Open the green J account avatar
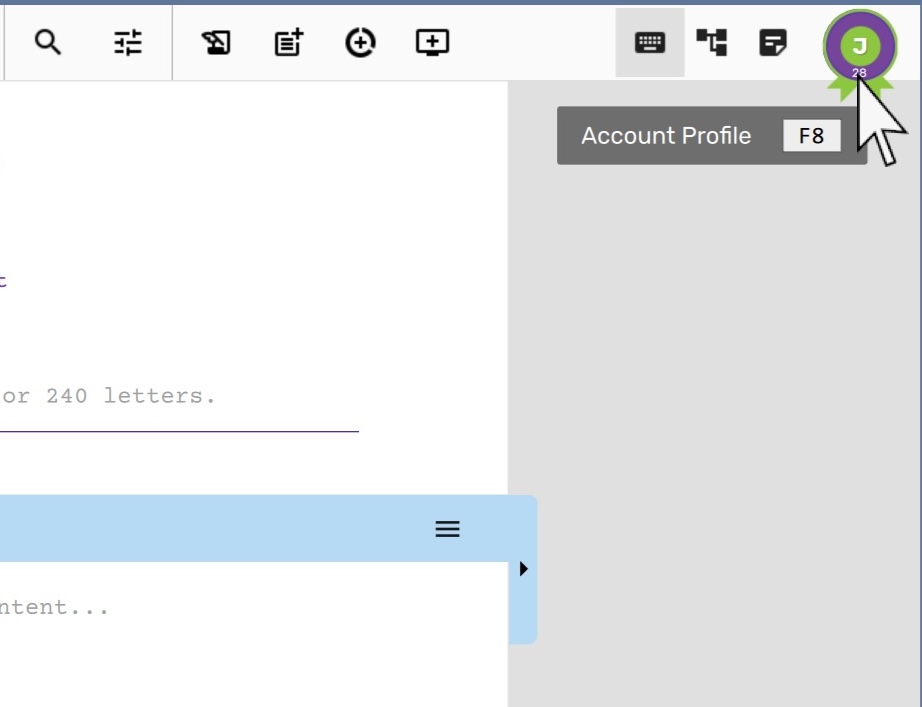The height and width of the screenshot is (707, 922). point(859,45)
